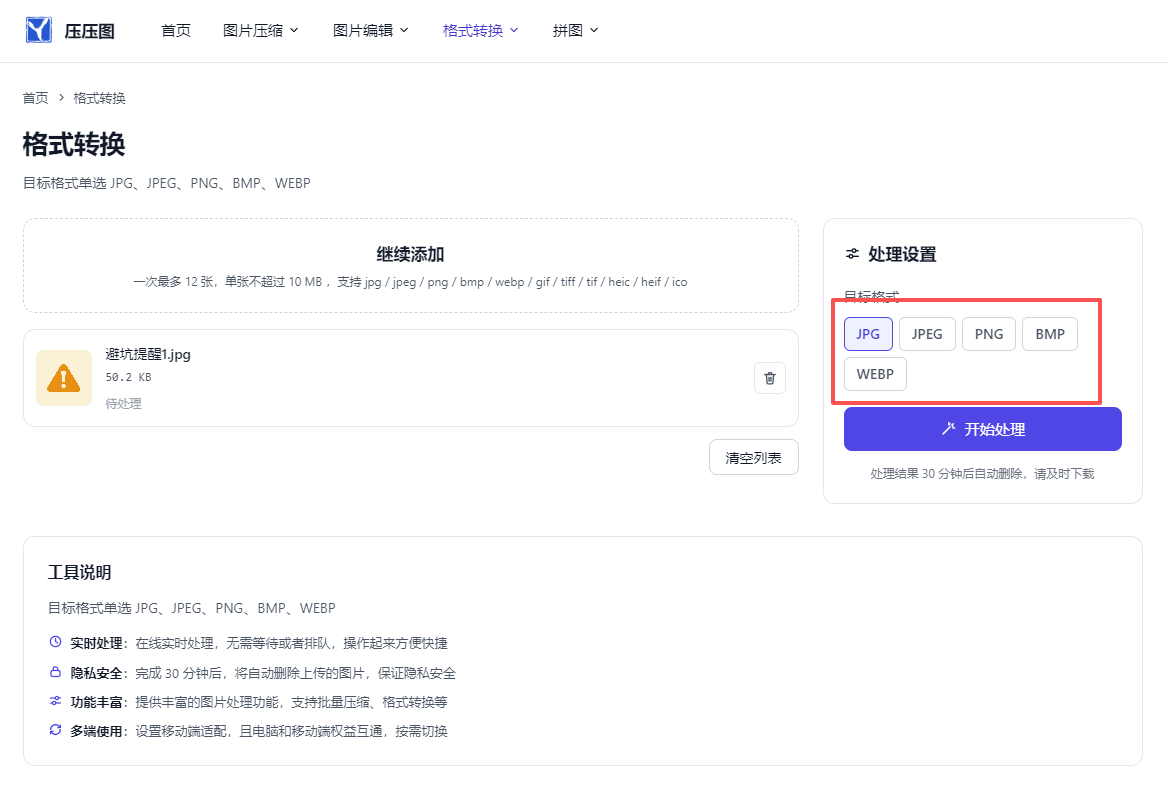This screenshot has width=1169, height=790.
Task: Click the 50.2 KB file size
Action: click(128, 377)
